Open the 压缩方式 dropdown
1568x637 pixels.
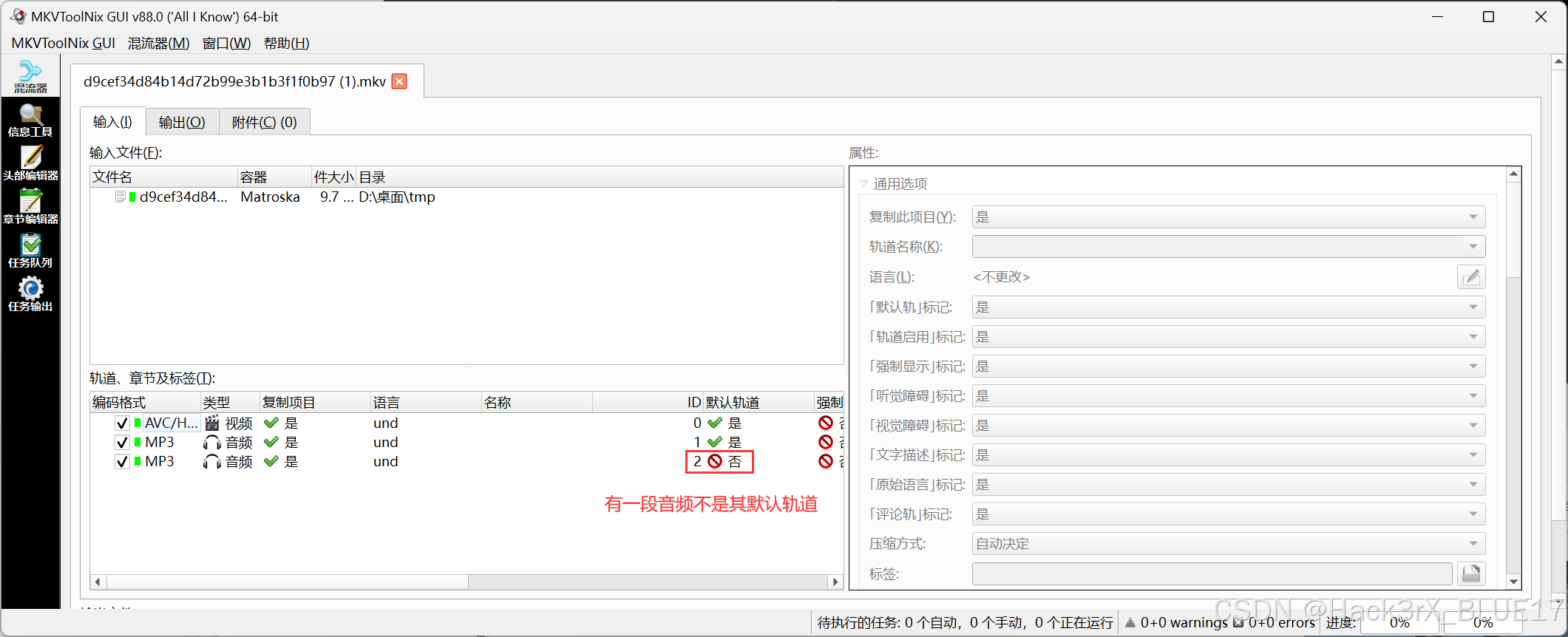coord(1228,544)
